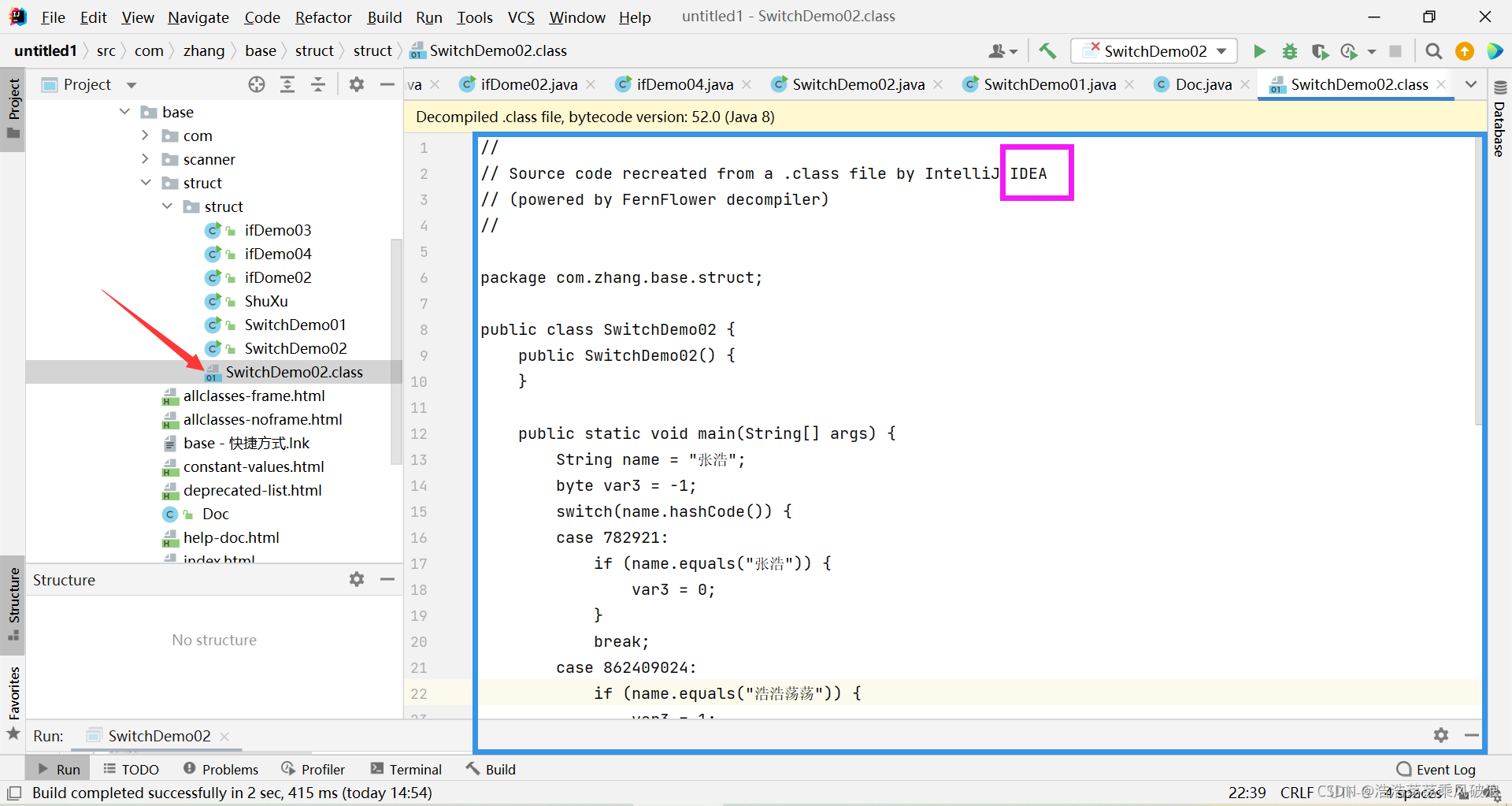This screenshot has width=1512, height=806.
Task: Start debugging with the bug icon
Action: click(x=1290, y=51)
